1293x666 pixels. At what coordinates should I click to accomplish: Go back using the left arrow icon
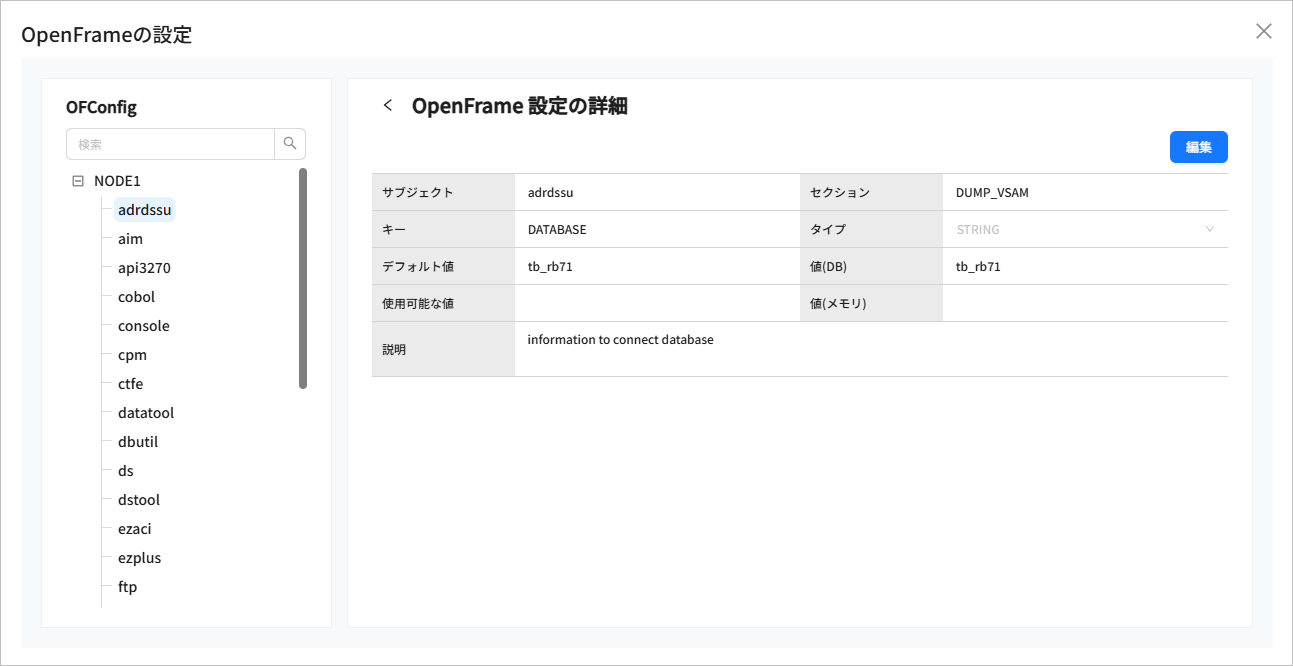click(388, 106)
